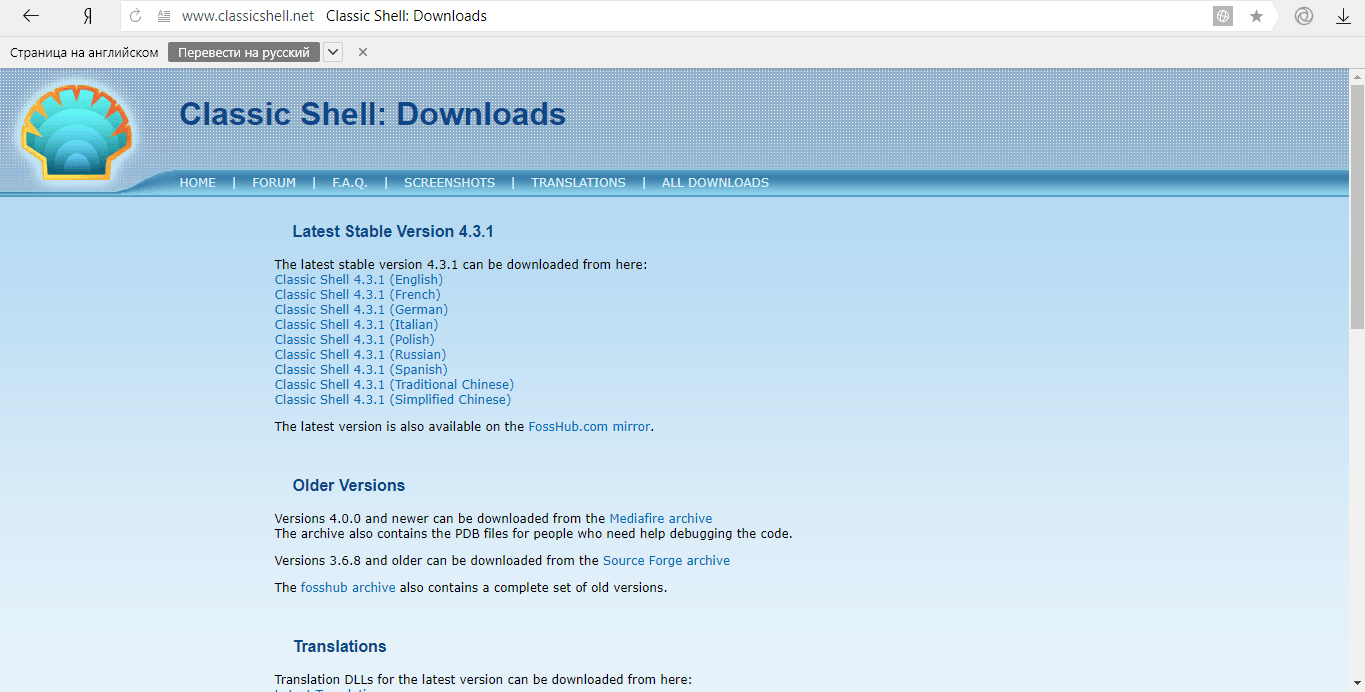Open the Mediafire archive link
The height and width of the screenshot is (692, 1365).
tap(661, 519)
